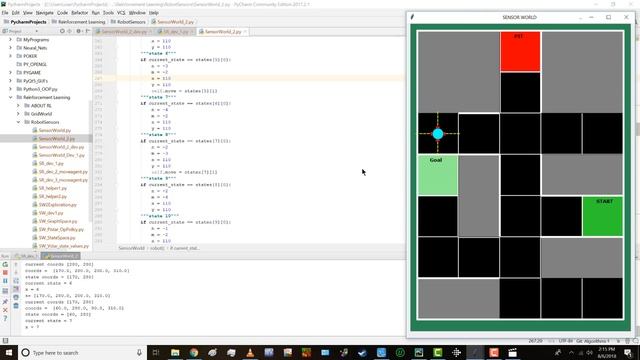Open the Navigate menu
This screenshot has width=640, height=360.
click(x=44, y=13)
